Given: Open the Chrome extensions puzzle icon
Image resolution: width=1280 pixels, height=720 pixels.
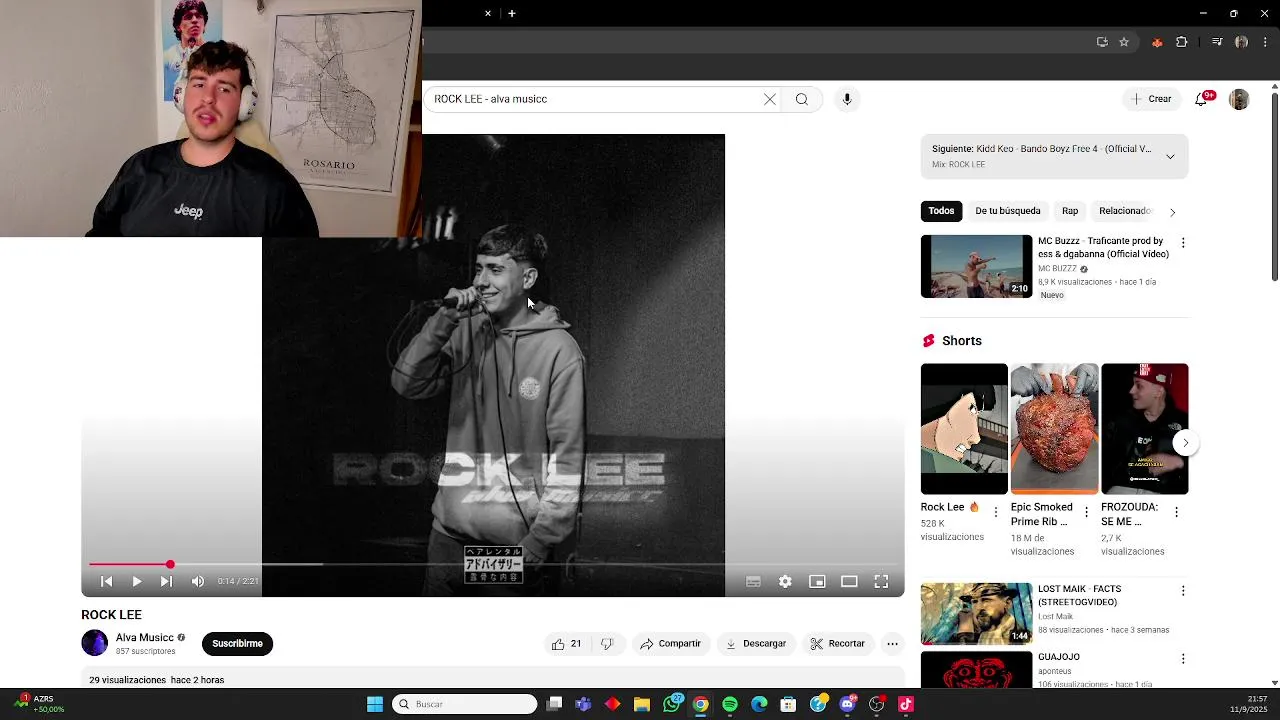Looking at the screenshot, I should pos(1182,42).
